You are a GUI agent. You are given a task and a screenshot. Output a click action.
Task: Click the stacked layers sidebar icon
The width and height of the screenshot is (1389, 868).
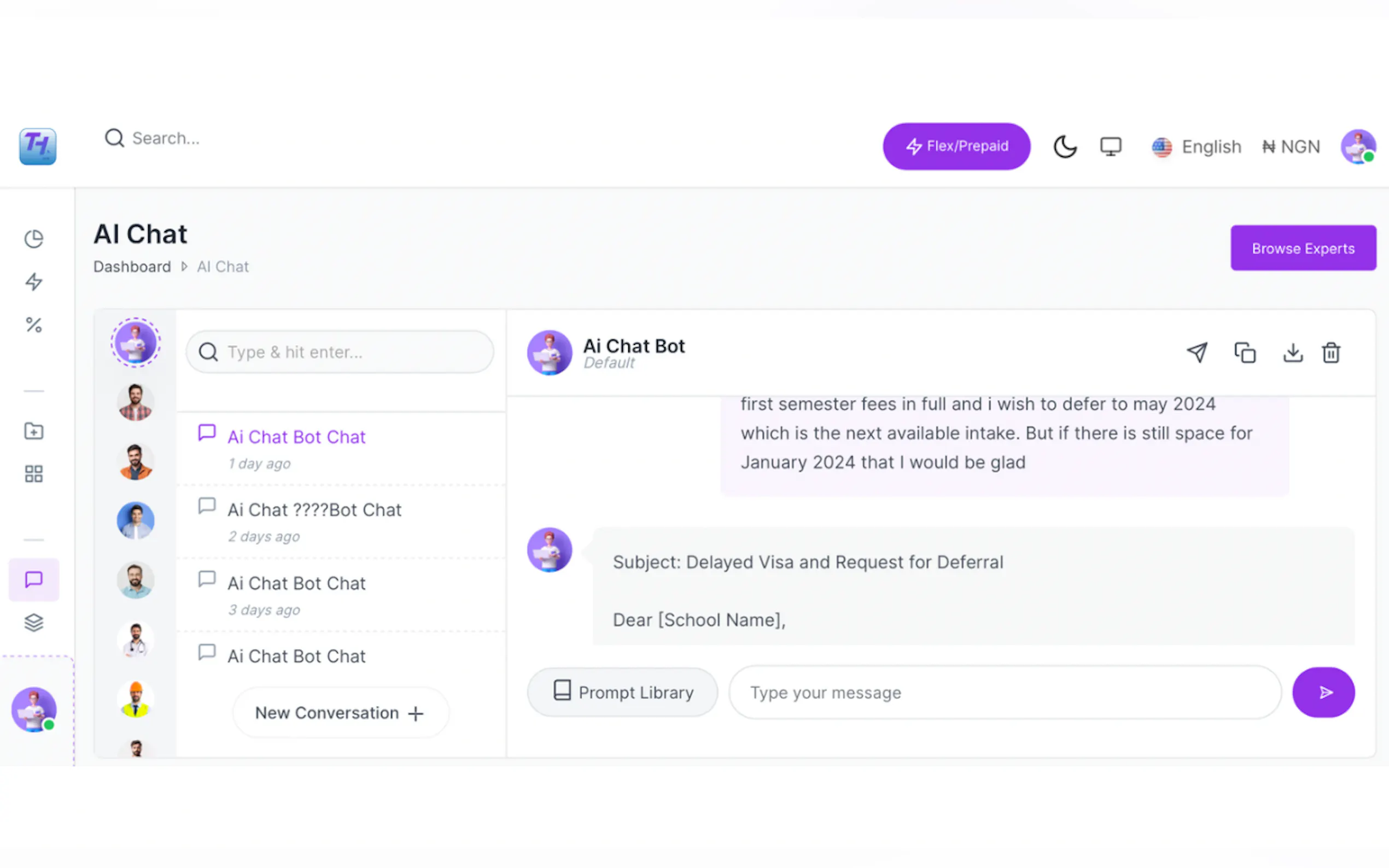[34, 623]
